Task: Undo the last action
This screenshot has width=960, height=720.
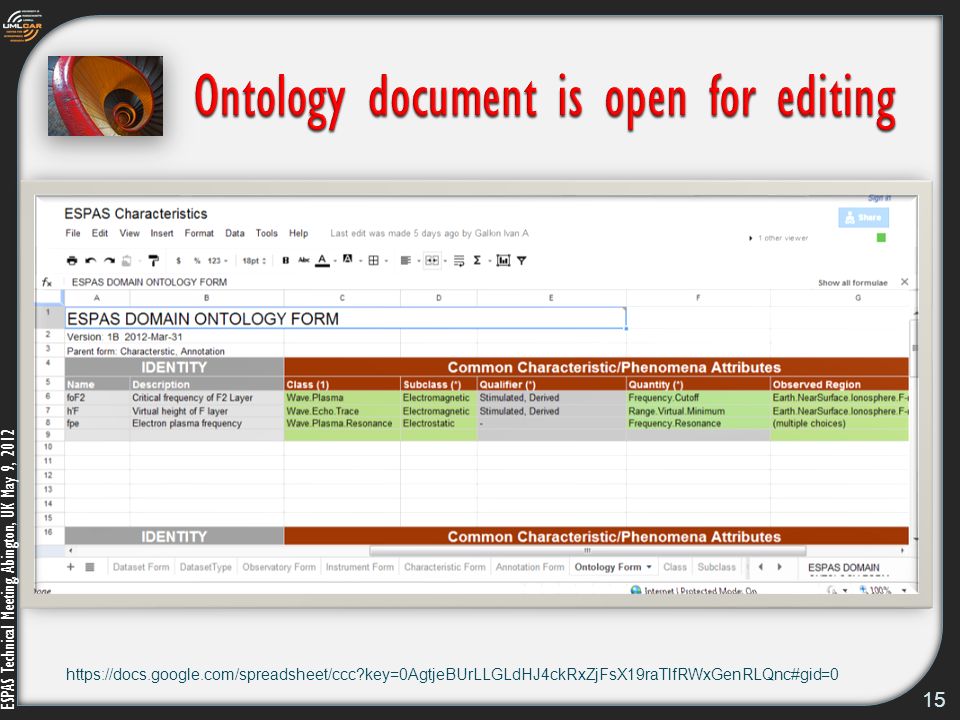Action: click(91, 261)
